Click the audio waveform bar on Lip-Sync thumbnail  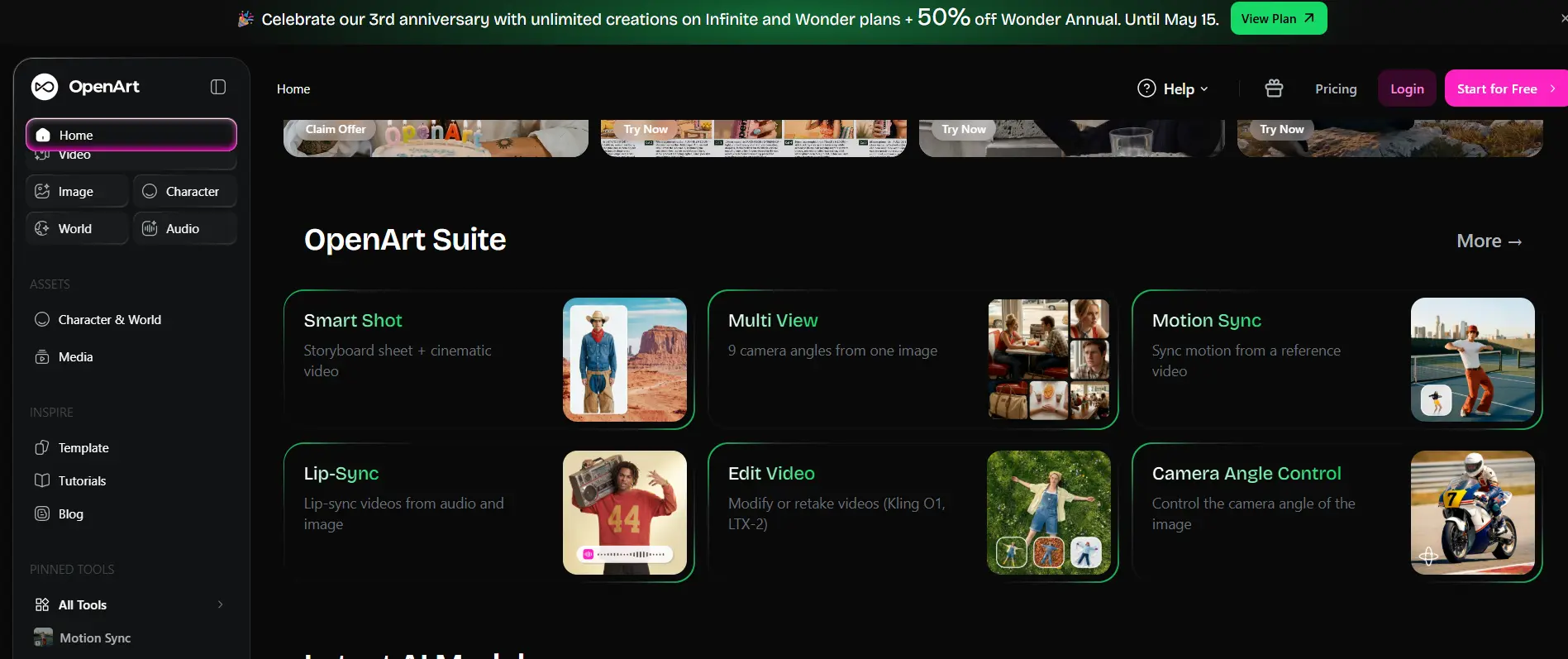626,554
